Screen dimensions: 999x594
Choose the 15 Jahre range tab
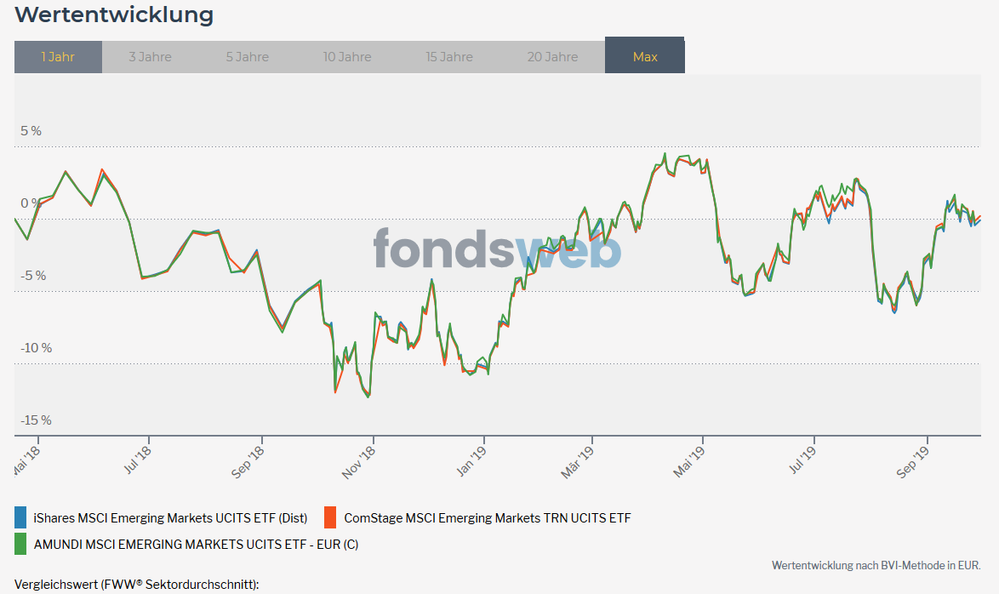[x=449, y=57]
